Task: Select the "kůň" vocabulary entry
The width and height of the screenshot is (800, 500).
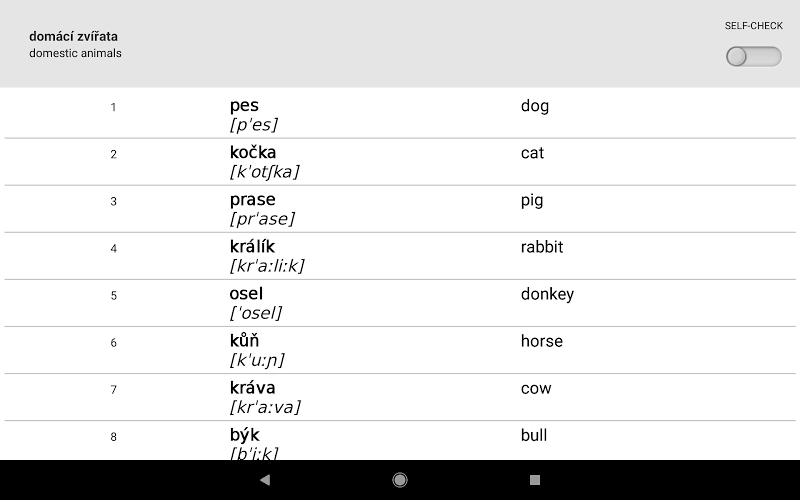Action: point(244,341)
